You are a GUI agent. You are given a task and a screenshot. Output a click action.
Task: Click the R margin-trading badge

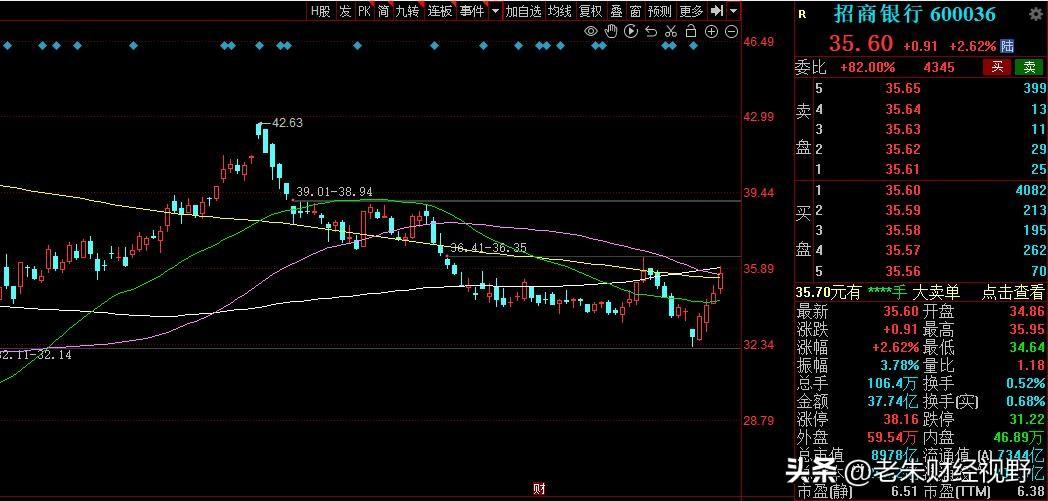click(x=802, y=14)
